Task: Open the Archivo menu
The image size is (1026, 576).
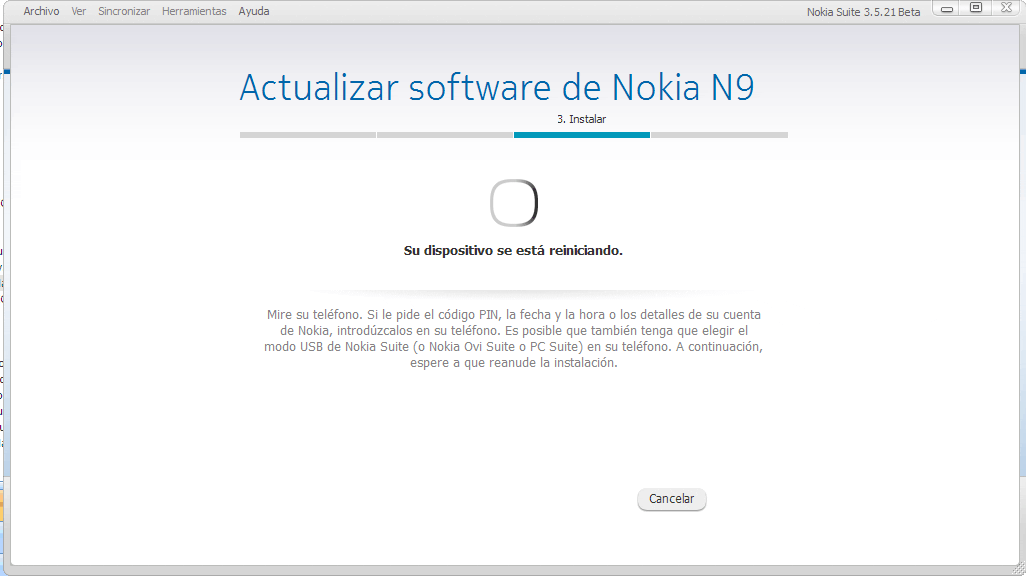Action: click(41, 11)
